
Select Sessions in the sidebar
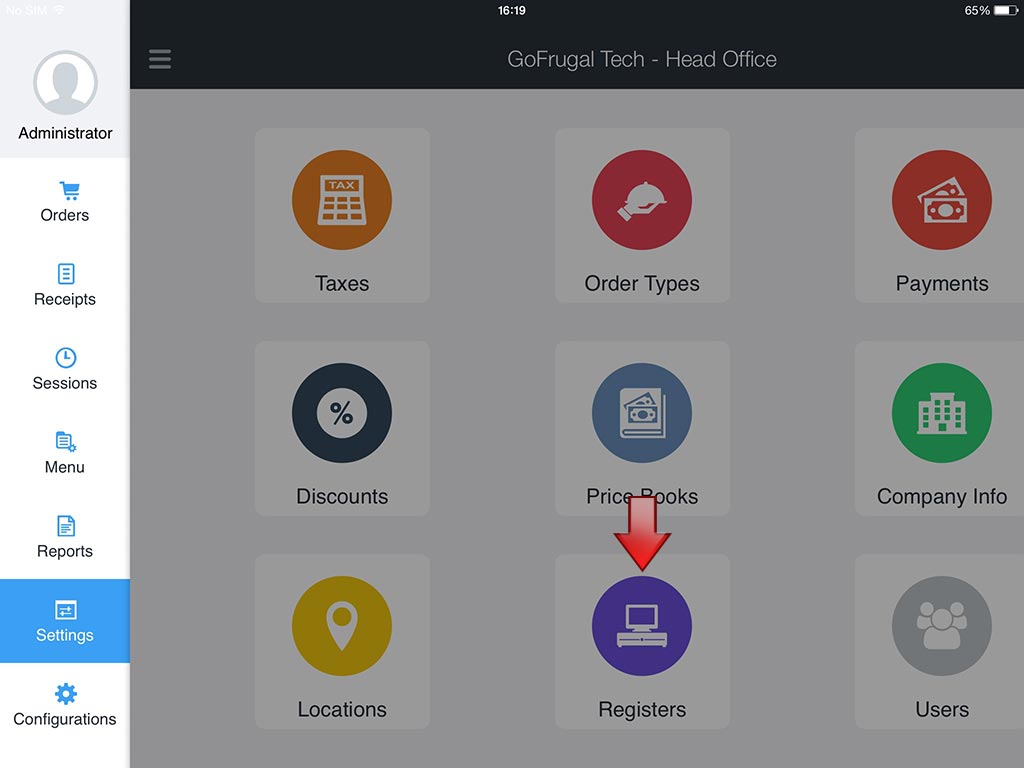point(65,370)
